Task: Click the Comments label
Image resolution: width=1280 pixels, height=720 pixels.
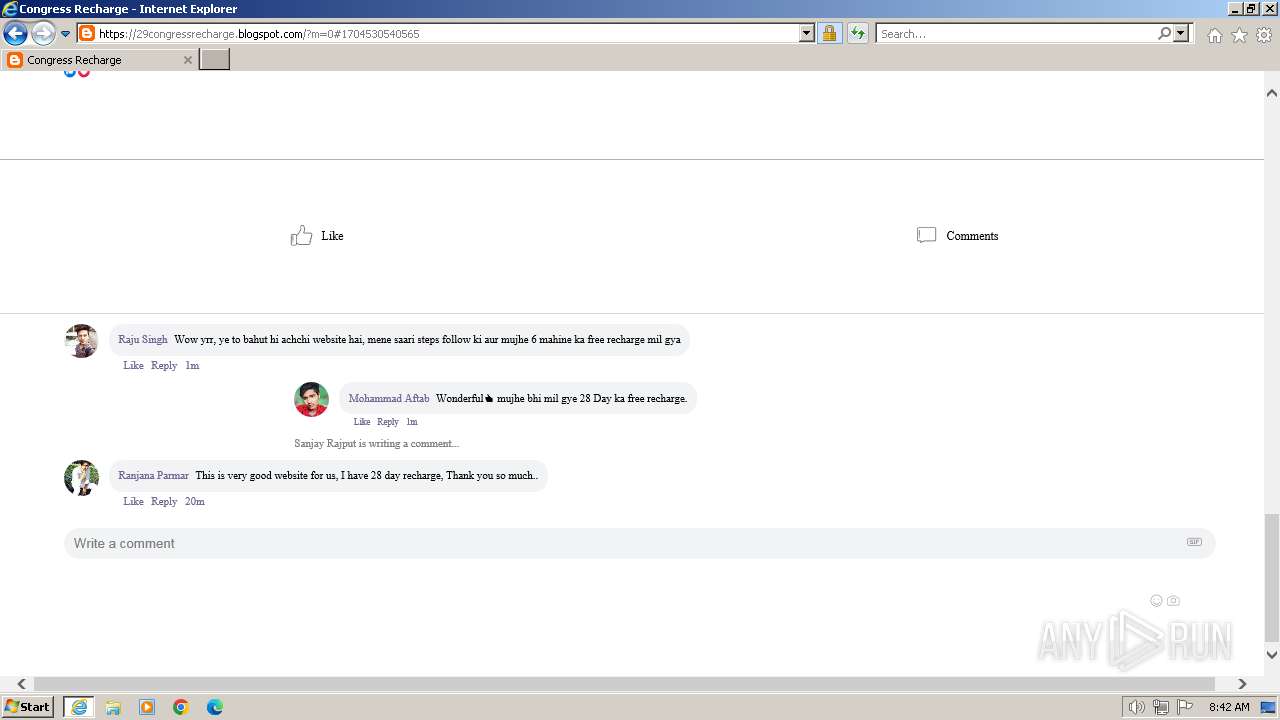Action: point(972,236)
